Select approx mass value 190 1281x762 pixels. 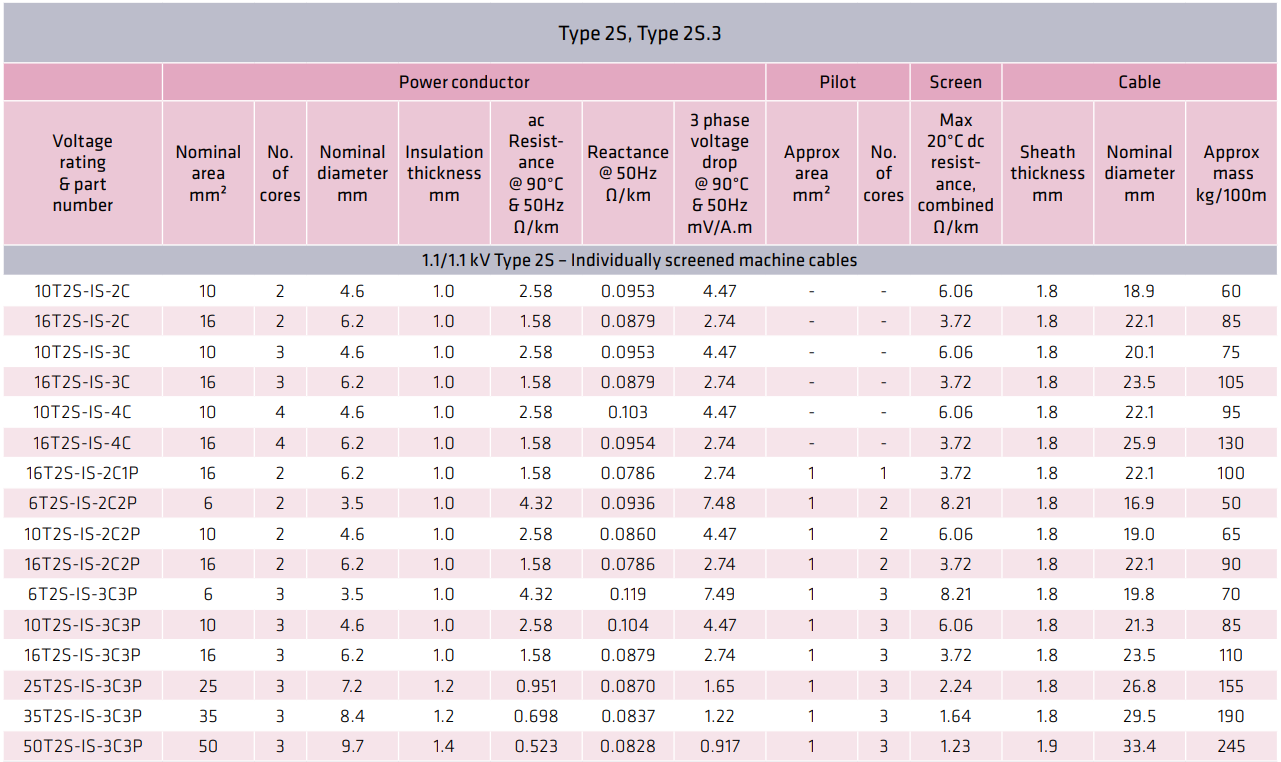click(1231, 716)
